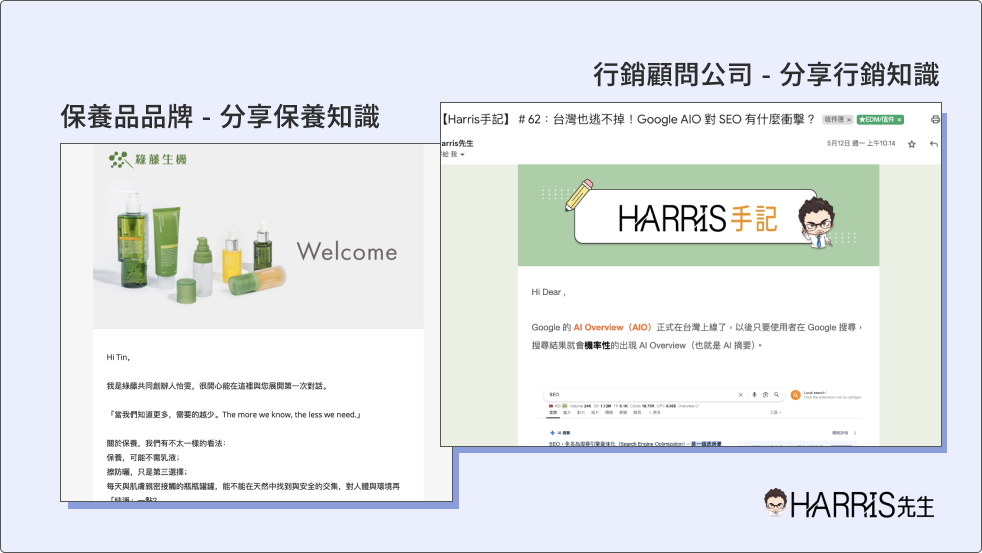Click the heading '行銷顧問公司 - 分享行銷知識'
Viewport: 982px width, 553px height.
[766, 75]
